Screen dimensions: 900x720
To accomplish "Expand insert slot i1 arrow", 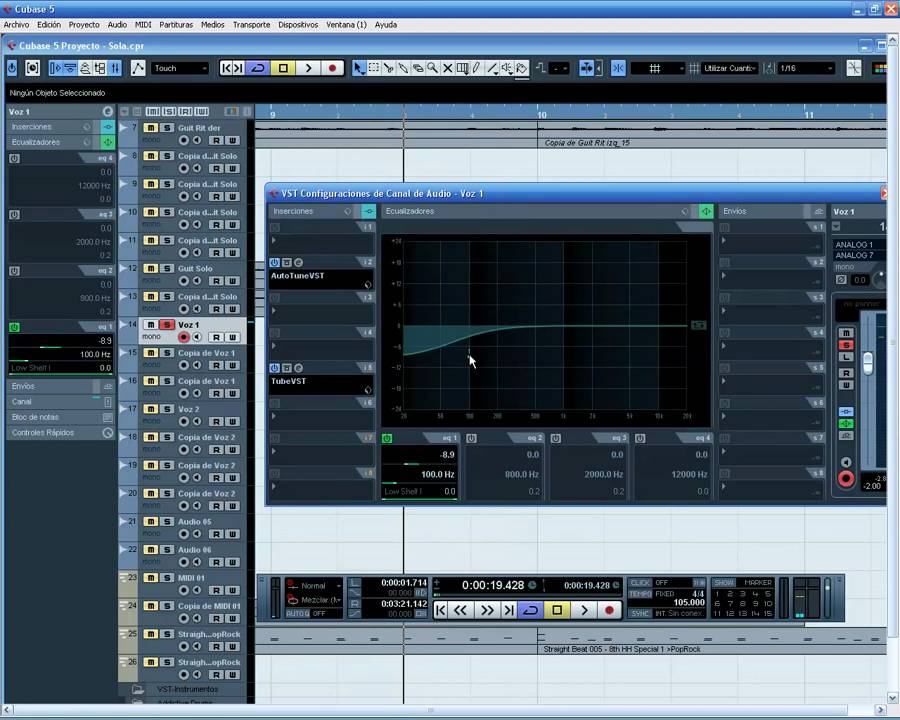I will coord(274,241).
